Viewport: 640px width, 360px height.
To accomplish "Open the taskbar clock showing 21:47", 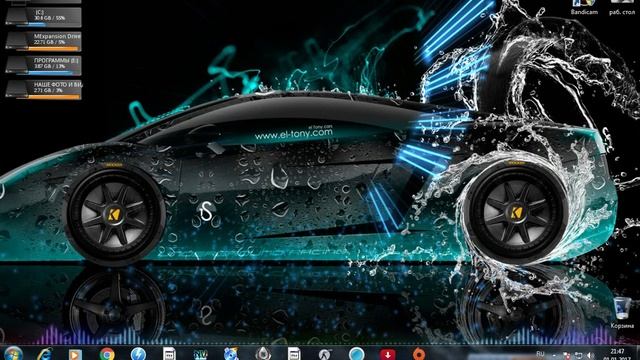I will click(x=618, y=354).
